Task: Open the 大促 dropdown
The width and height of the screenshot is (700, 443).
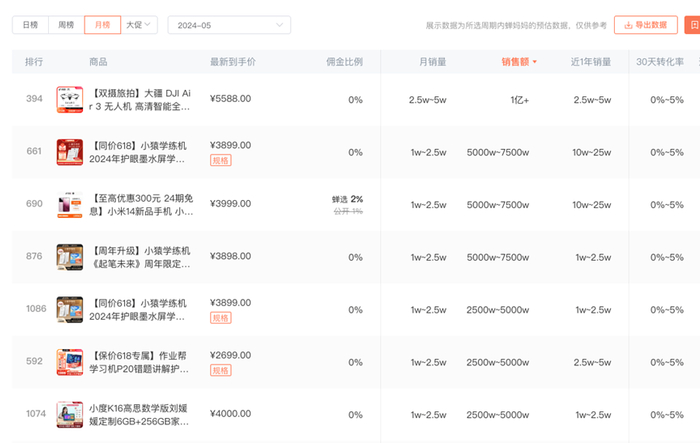Action: coord(137,24)
